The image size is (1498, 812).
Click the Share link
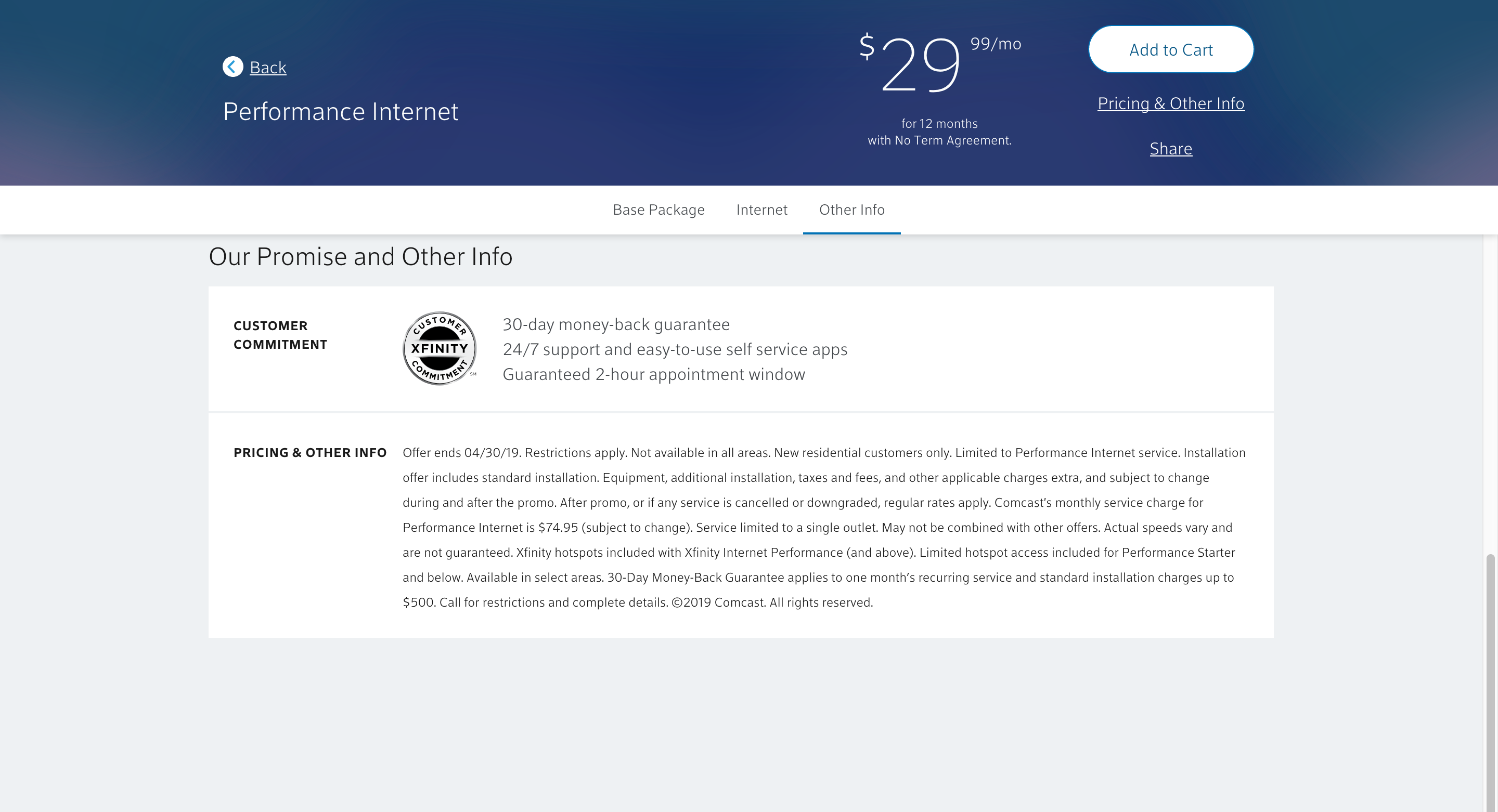[1171, 149]
